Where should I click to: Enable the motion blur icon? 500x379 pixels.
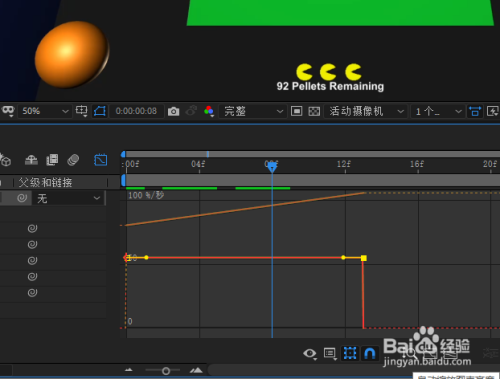73,160
